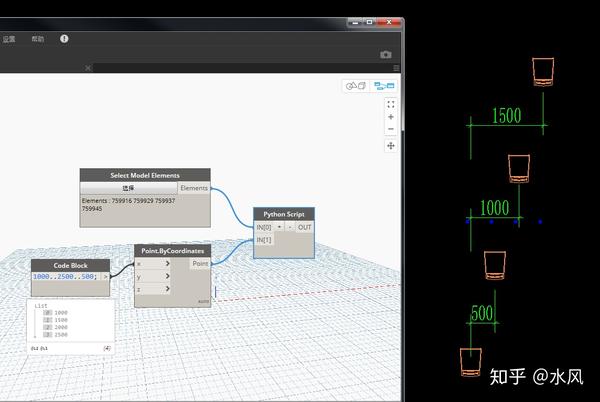Open the Help menu
Image resolution: width=600 pixels, height=402 pixels.
tap(38, 39)
